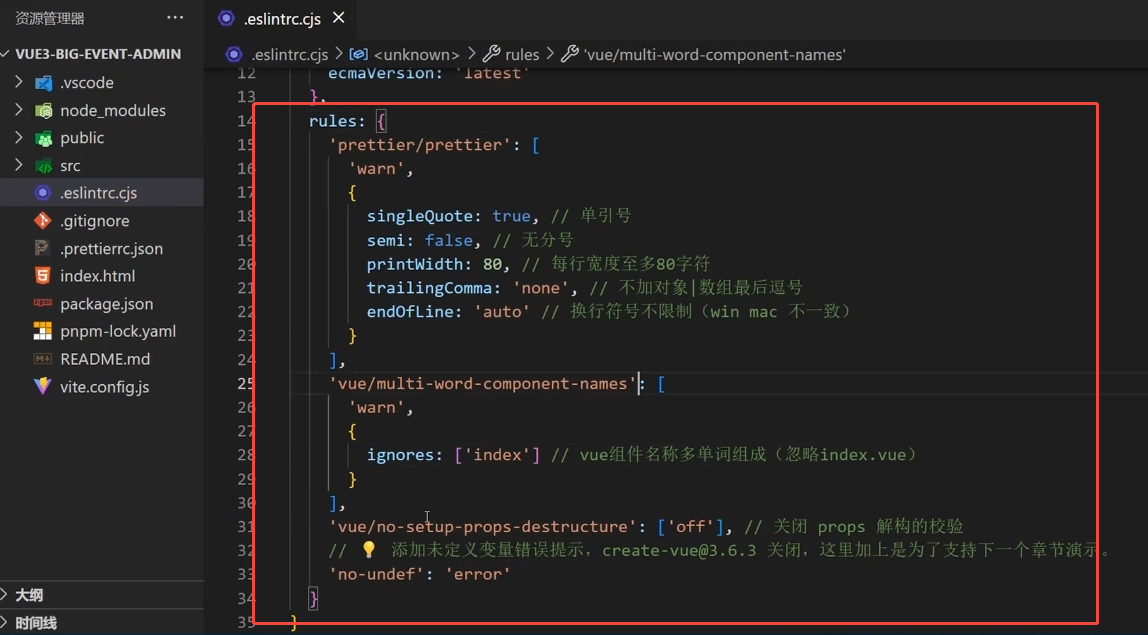Expand the src folder chevron
The width and height of the screenshot is (1148, 635).
19,165
